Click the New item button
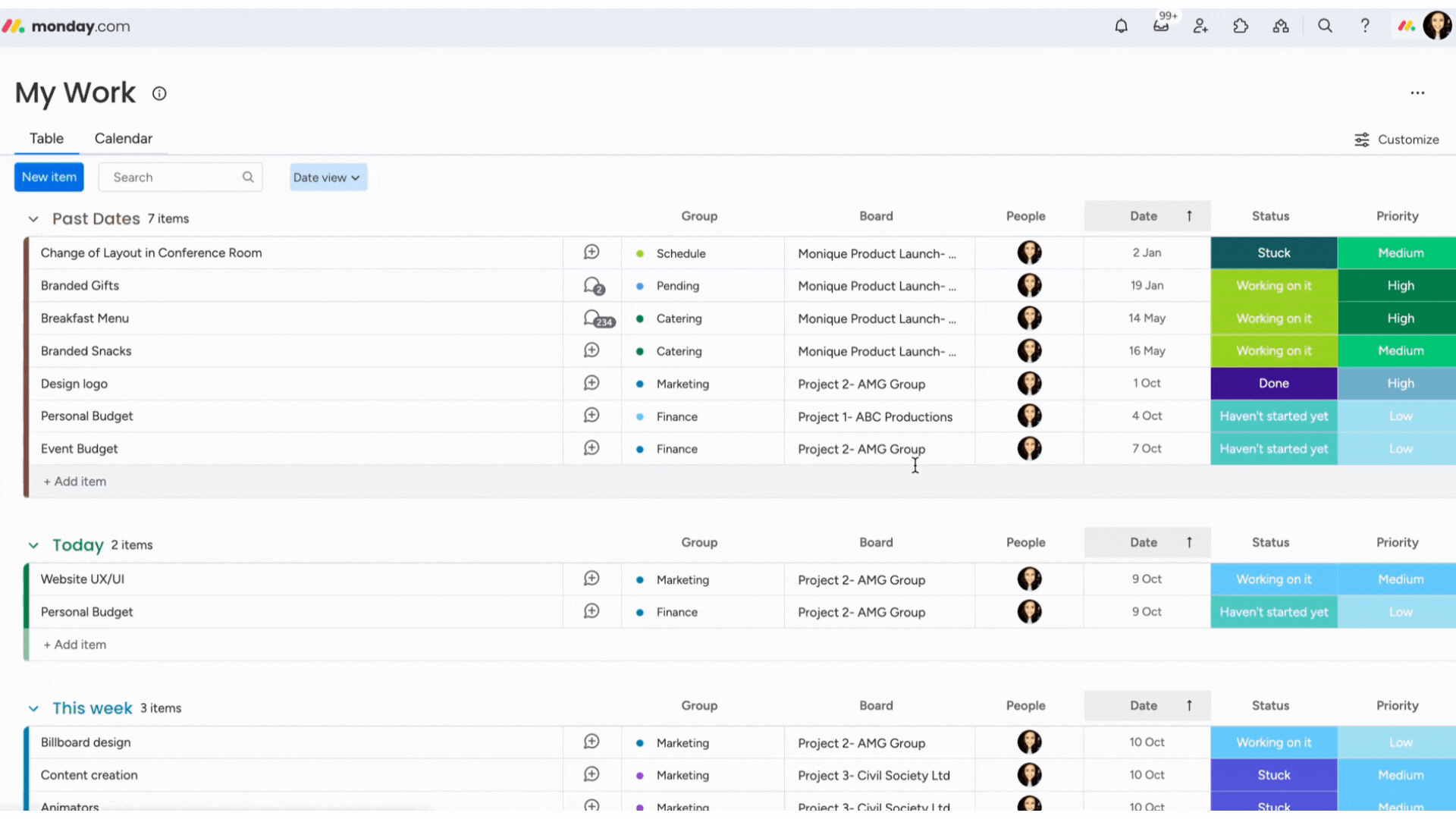 tap(49, 177)
